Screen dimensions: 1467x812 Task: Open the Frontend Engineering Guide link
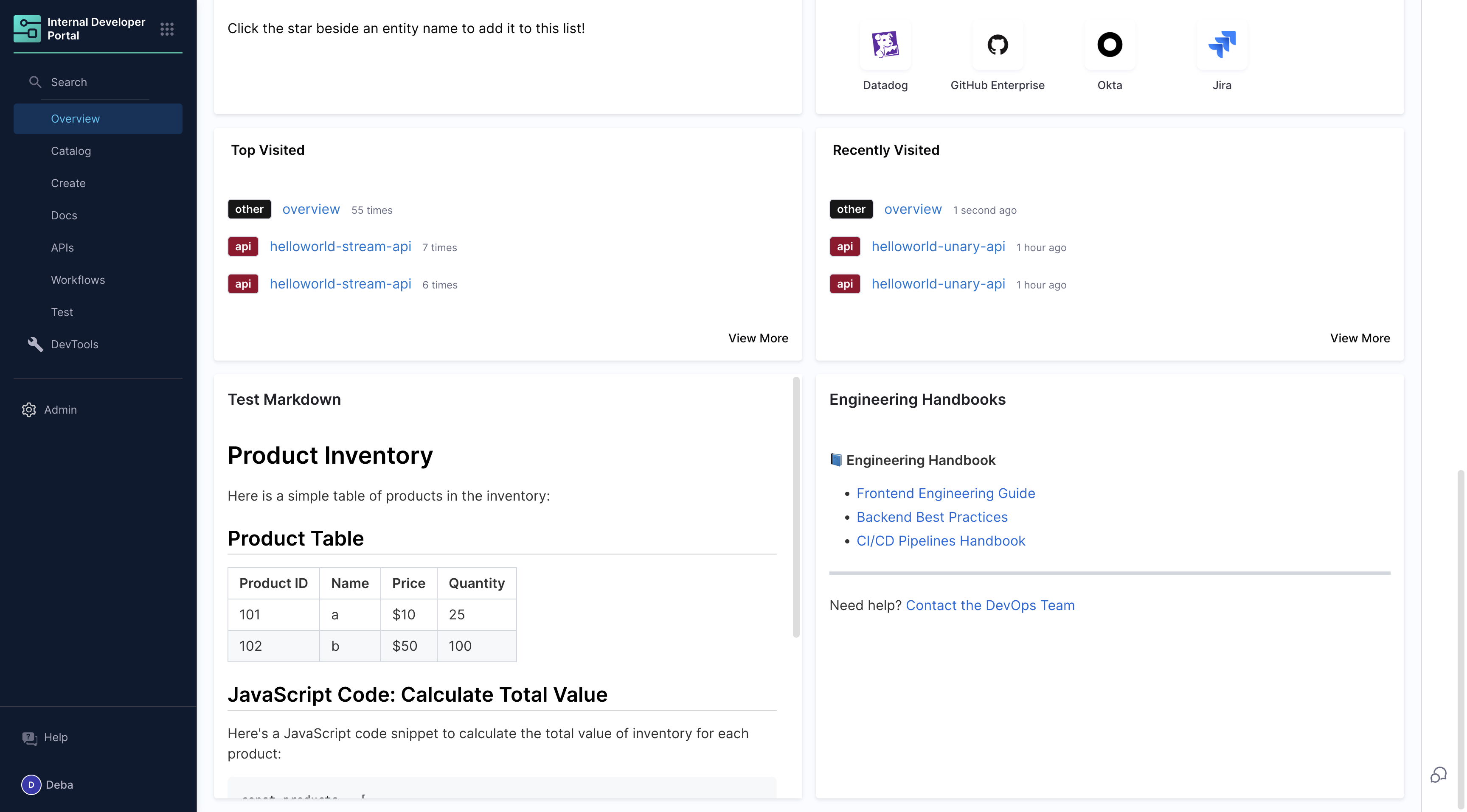click(945, 493)
